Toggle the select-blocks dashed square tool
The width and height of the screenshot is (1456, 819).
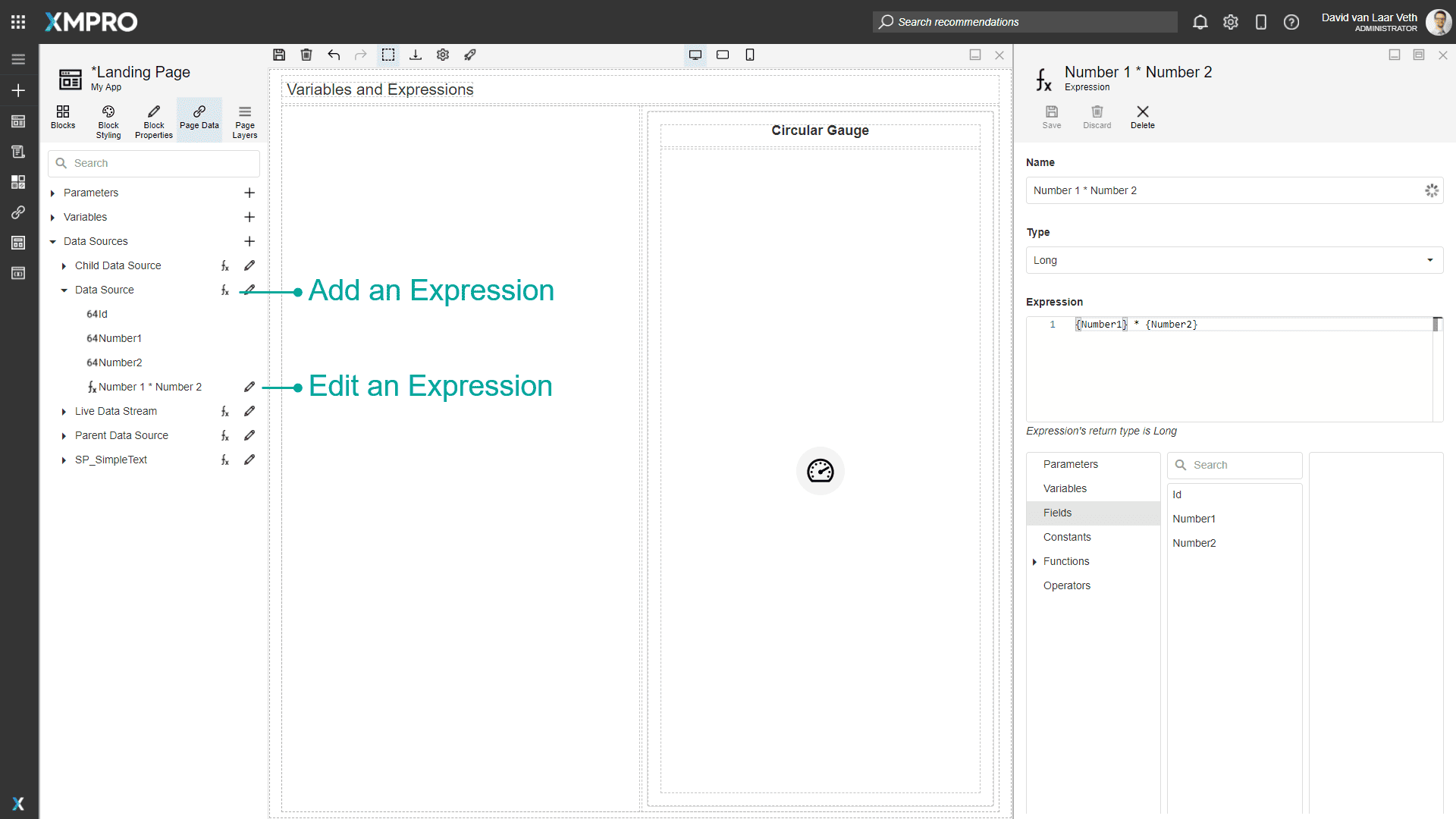tap(388, 55)
